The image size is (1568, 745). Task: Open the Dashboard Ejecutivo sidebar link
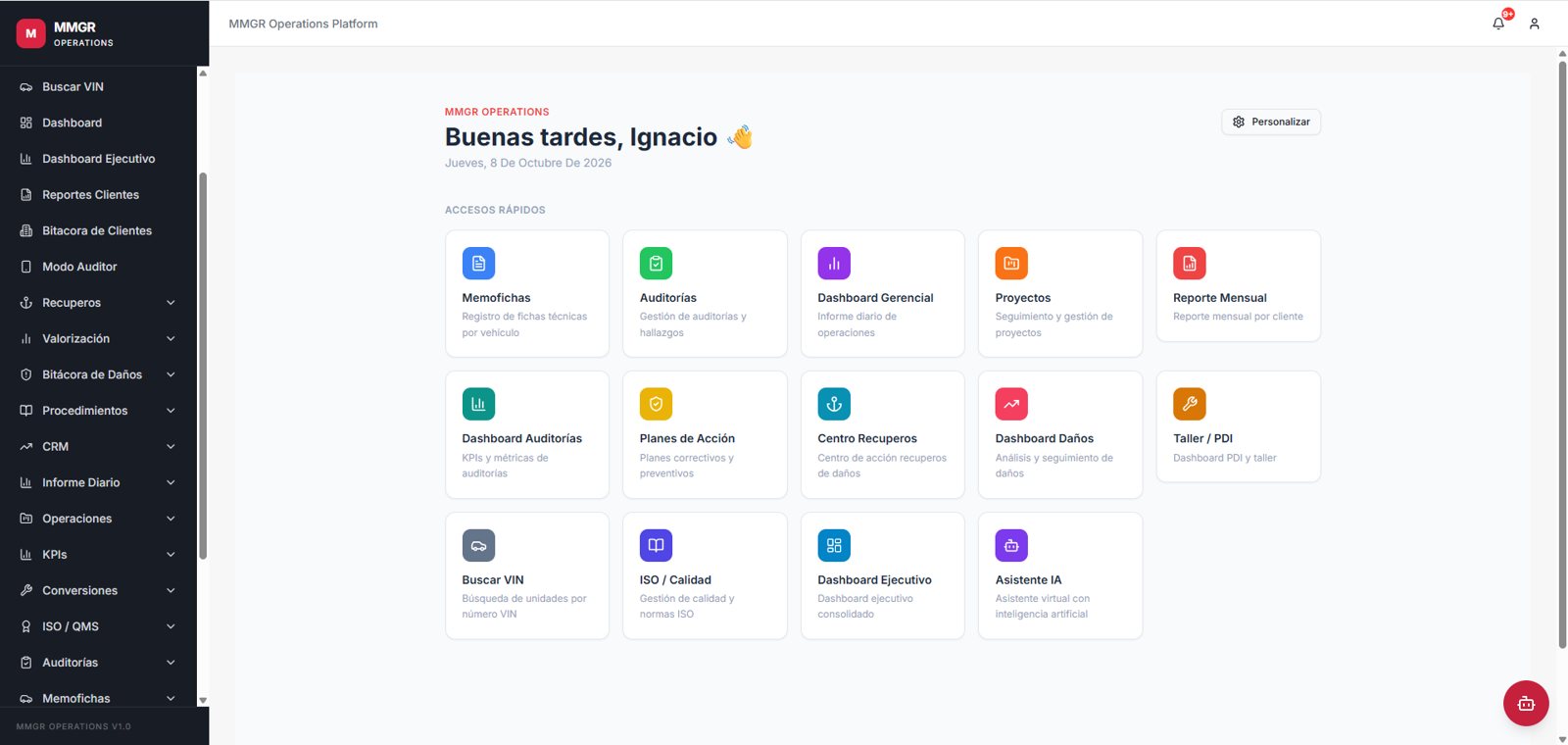98,159
